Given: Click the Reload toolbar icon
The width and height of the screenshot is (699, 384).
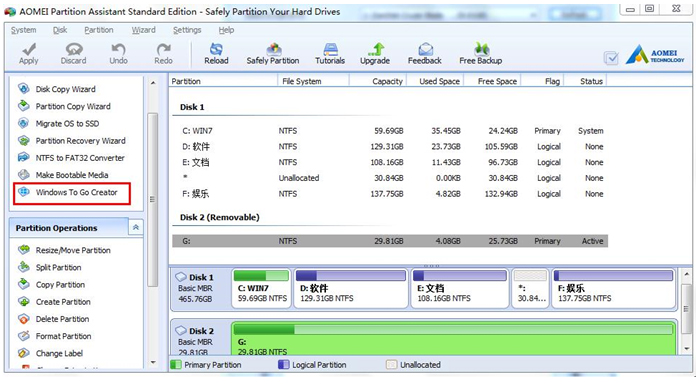Looking at the screenshot, I should (216, 49).
